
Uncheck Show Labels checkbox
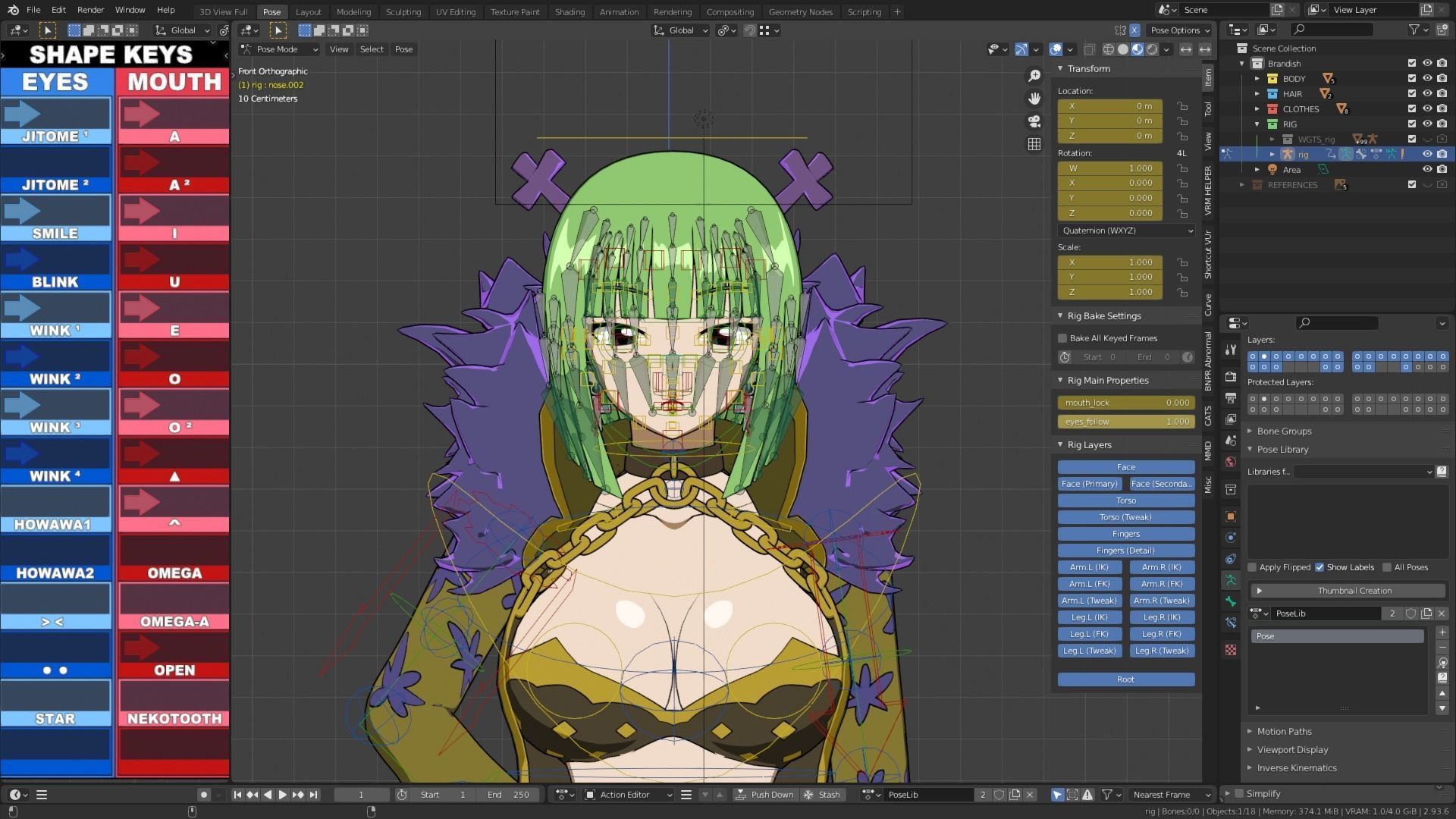pyautogui.click(x=1319, y=567)
